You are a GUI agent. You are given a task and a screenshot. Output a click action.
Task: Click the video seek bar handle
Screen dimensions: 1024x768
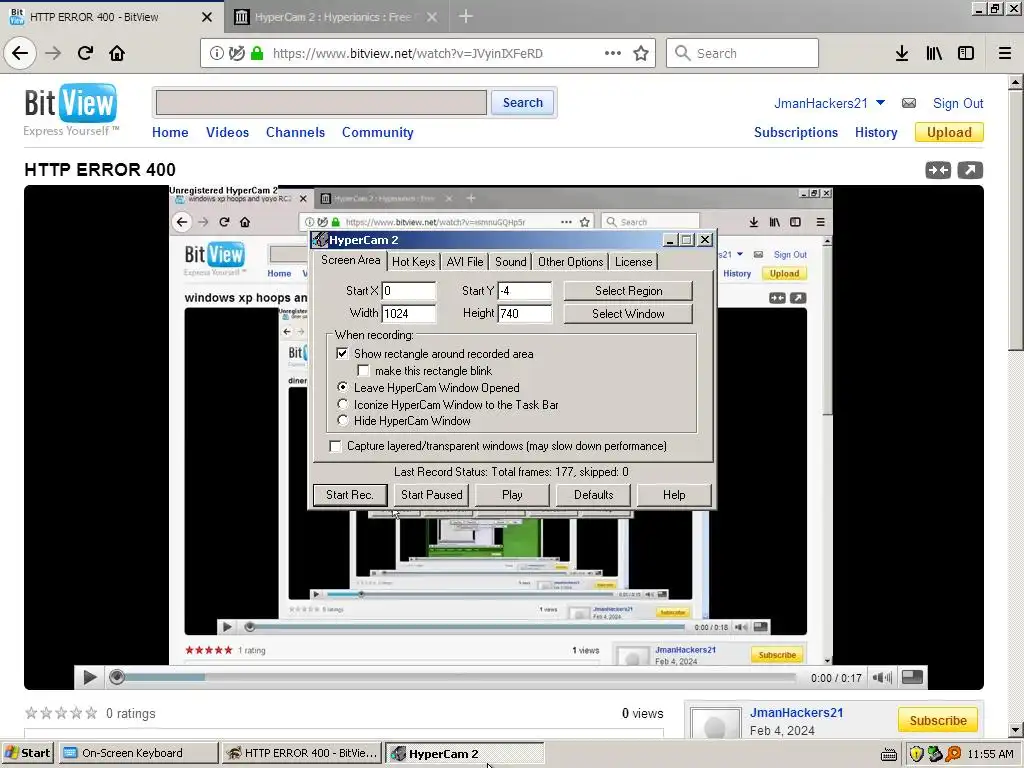(x=117, y=677)
